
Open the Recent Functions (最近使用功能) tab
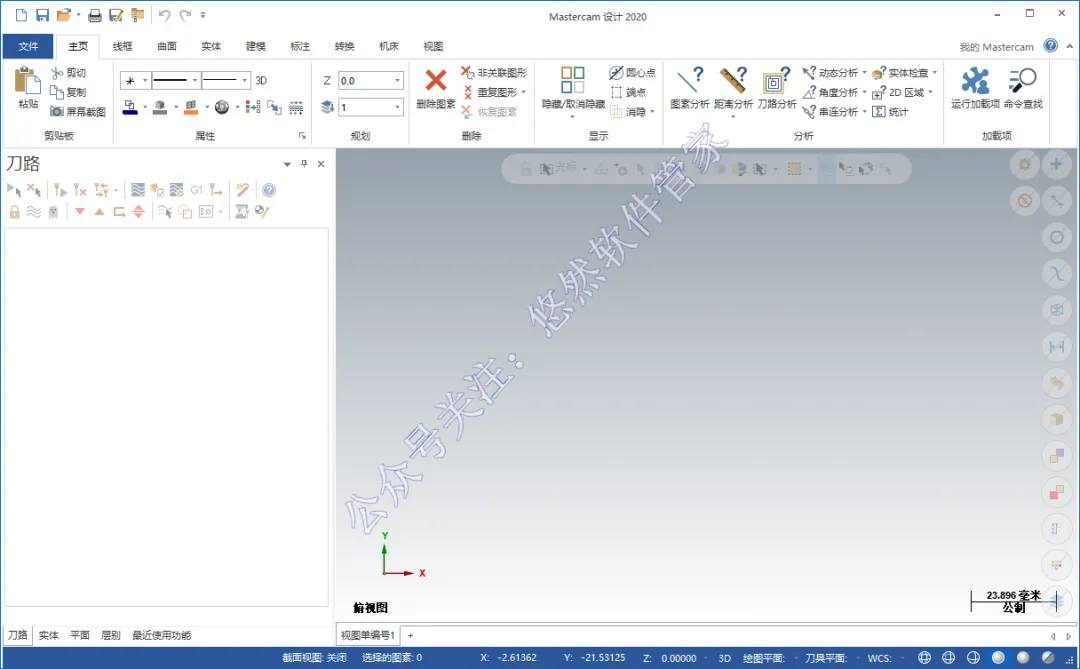(162, 635)
